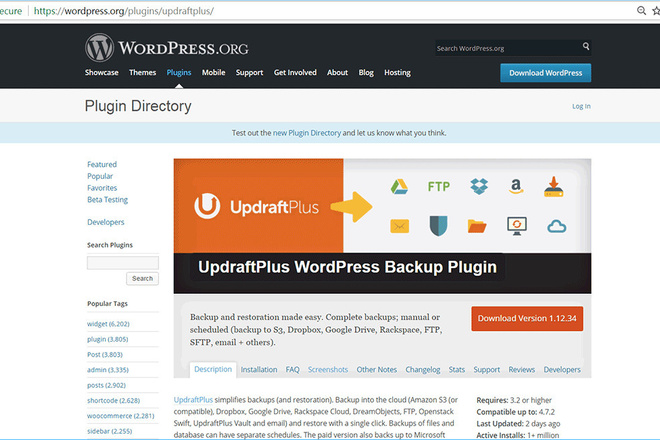
Task: Click the blue shield vault icon
Action: (x=438, y=226)
